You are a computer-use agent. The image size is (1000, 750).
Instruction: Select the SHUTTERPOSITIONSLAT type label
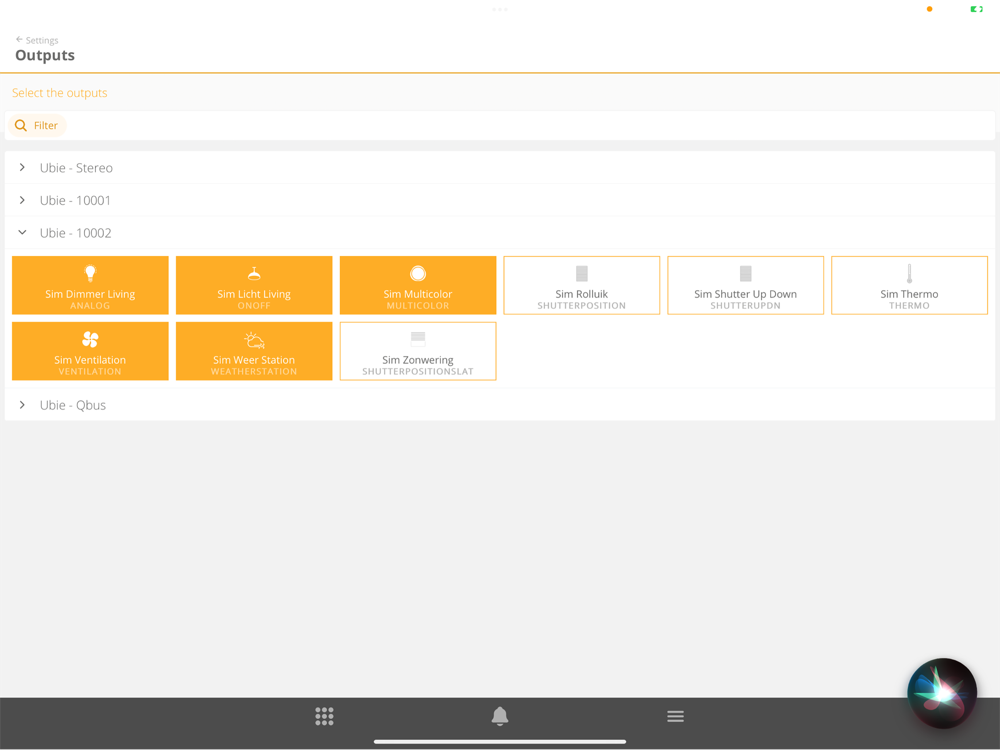click(418, 372)
